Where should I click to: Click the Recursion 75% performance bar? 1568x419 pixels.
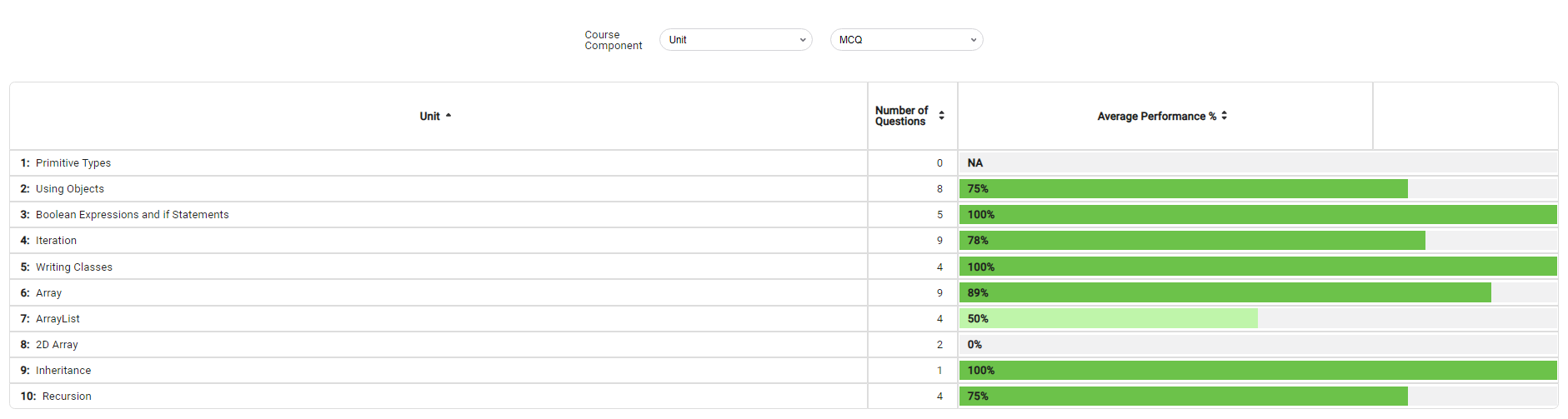(1183, 397)
